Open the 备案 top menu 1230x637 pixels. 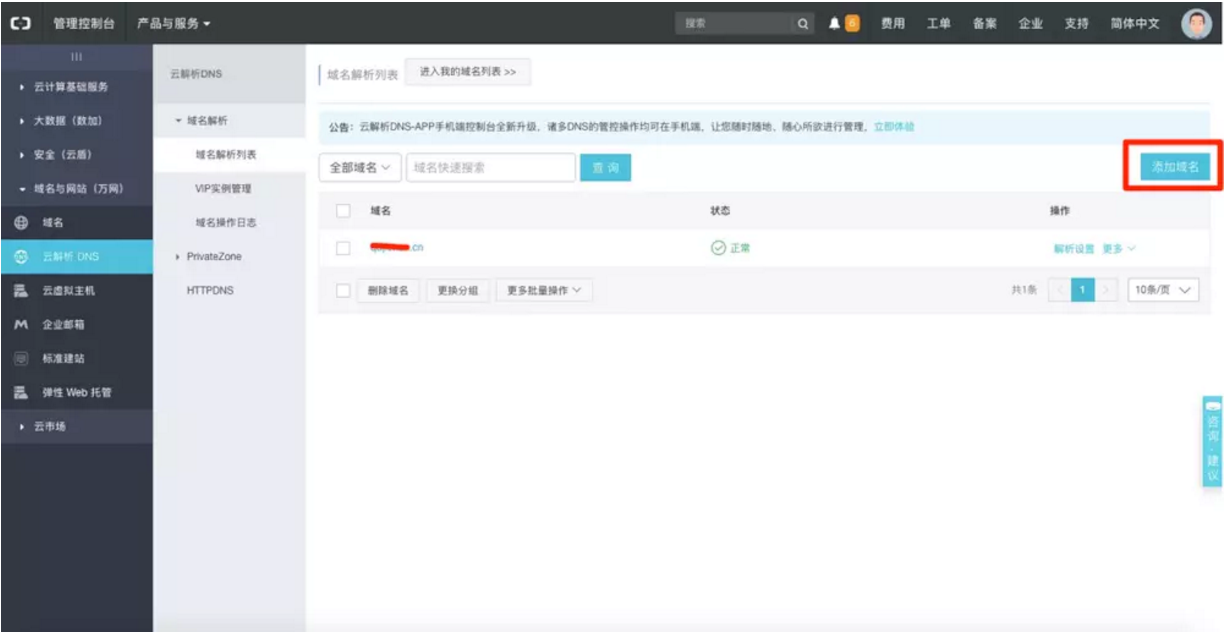click(x=985, y=24)
